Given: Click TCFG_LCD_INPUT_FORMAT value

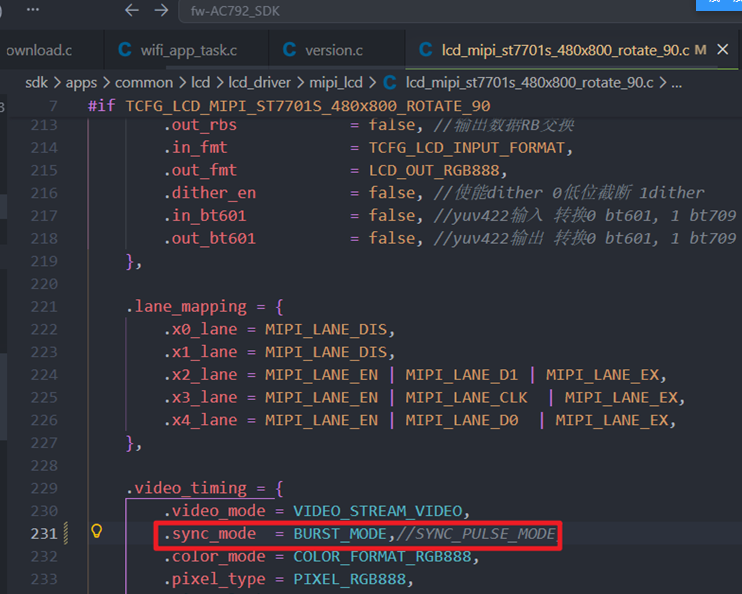Looking at the screenshot, I should (x=467, y=148).
